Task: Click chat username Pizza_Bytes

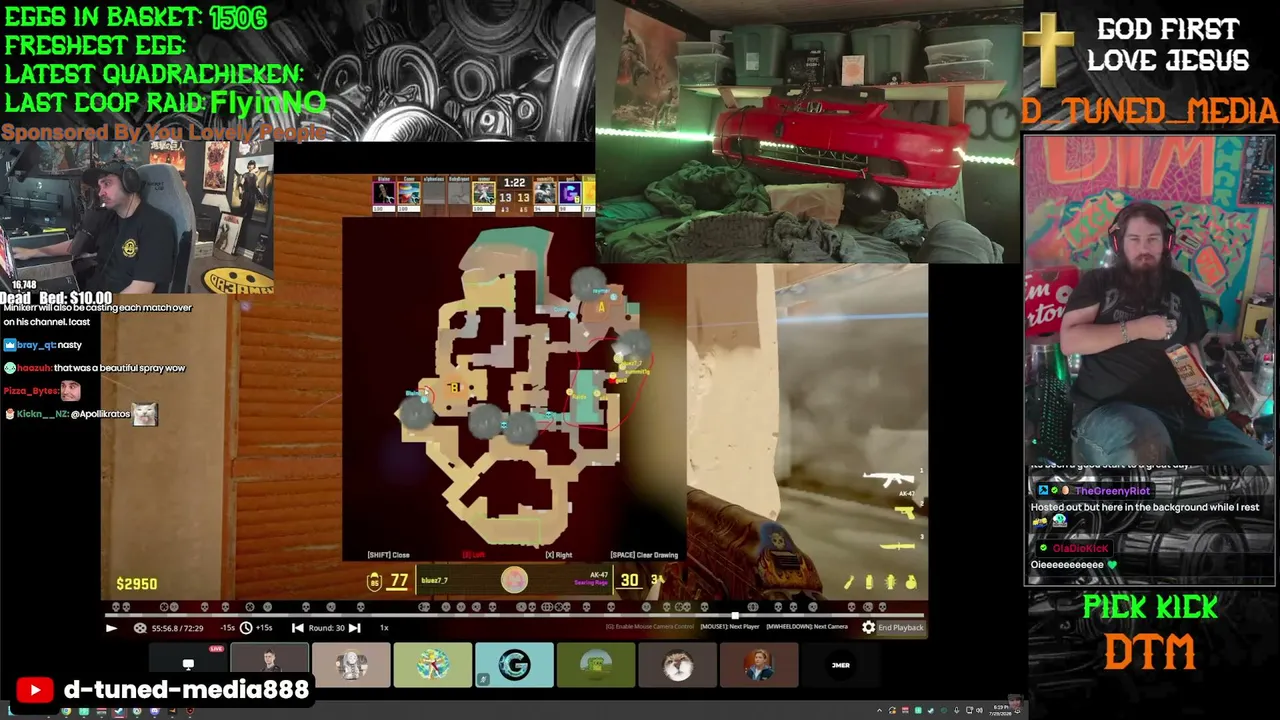Action: click(x=30, y=391)
